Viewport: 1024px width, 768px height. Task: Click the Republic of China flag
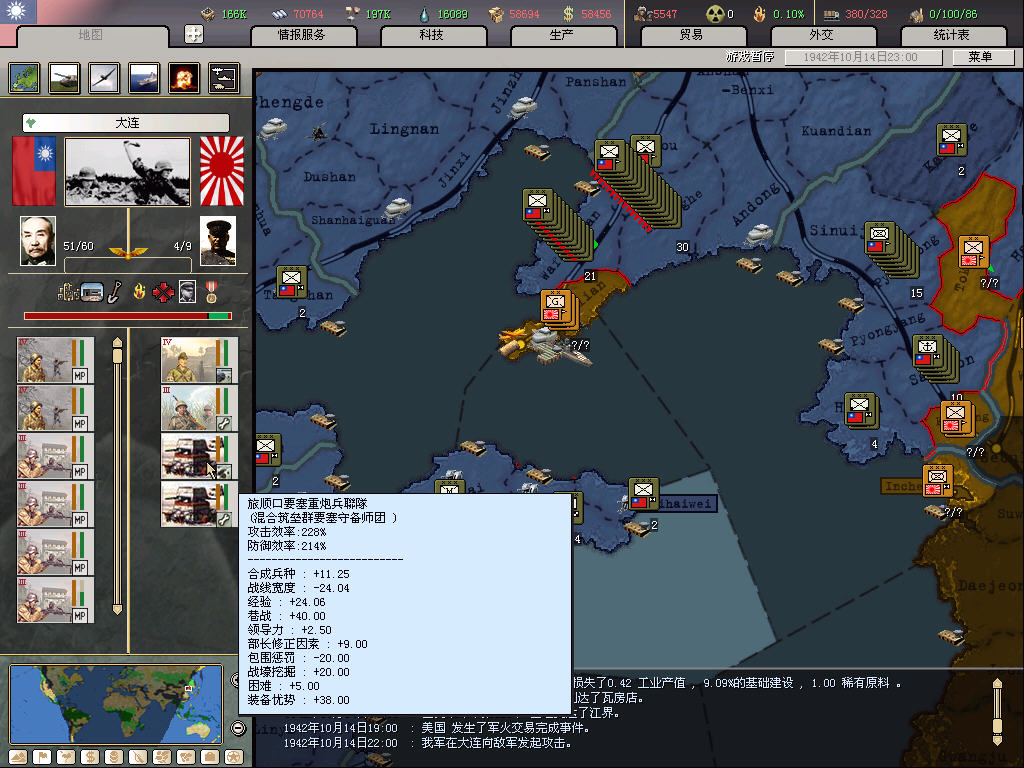point(34,170)
